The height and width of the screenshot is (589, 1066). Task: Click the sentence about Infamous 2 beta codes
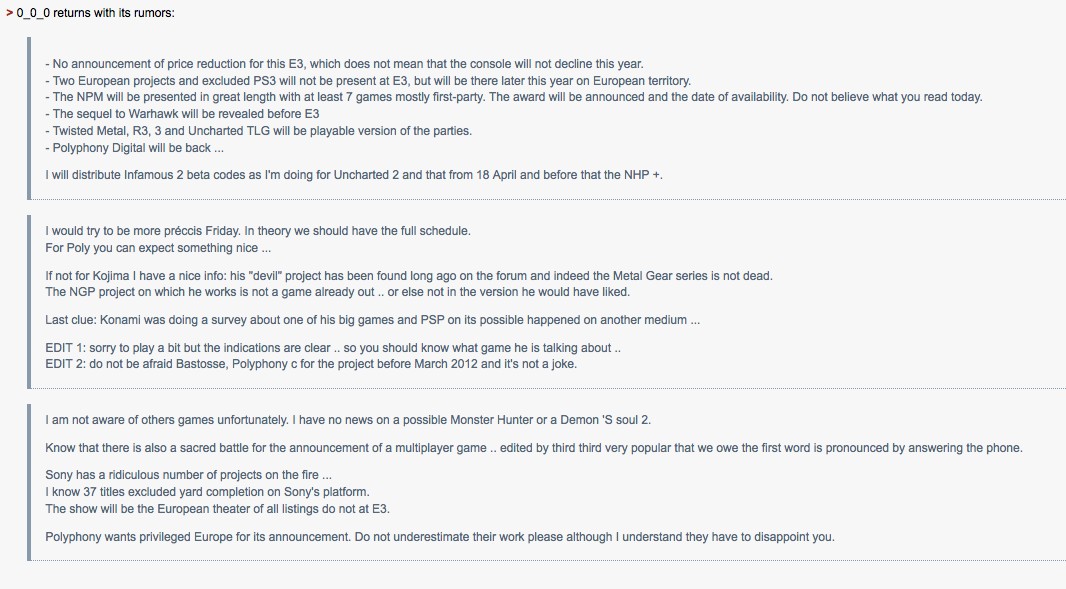(x=354, y=175)
